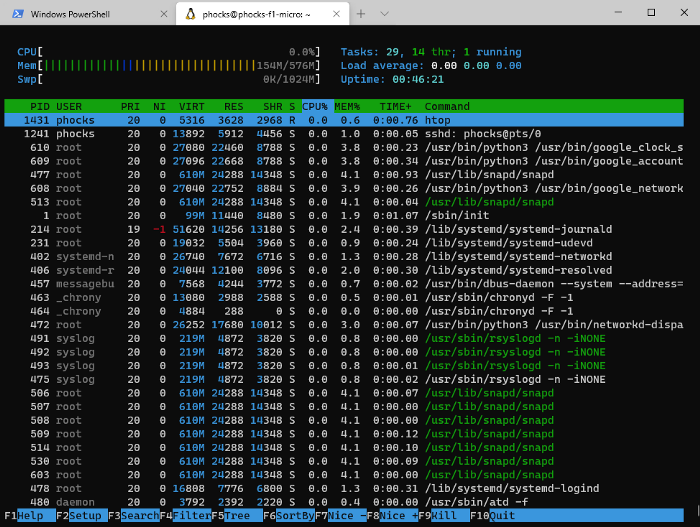Expand the new tab profile dropdown arrow
Screen dimensions: 700x527
(x=384, y=14)
